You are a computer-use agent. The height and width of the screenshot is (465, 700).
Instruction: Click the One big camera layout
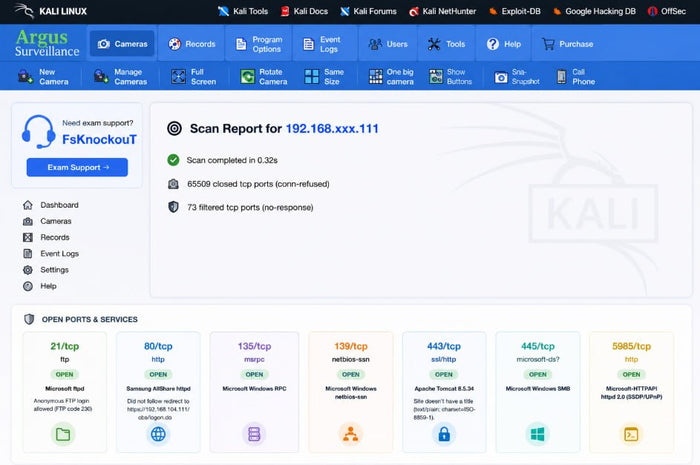(x=391, y=77)
